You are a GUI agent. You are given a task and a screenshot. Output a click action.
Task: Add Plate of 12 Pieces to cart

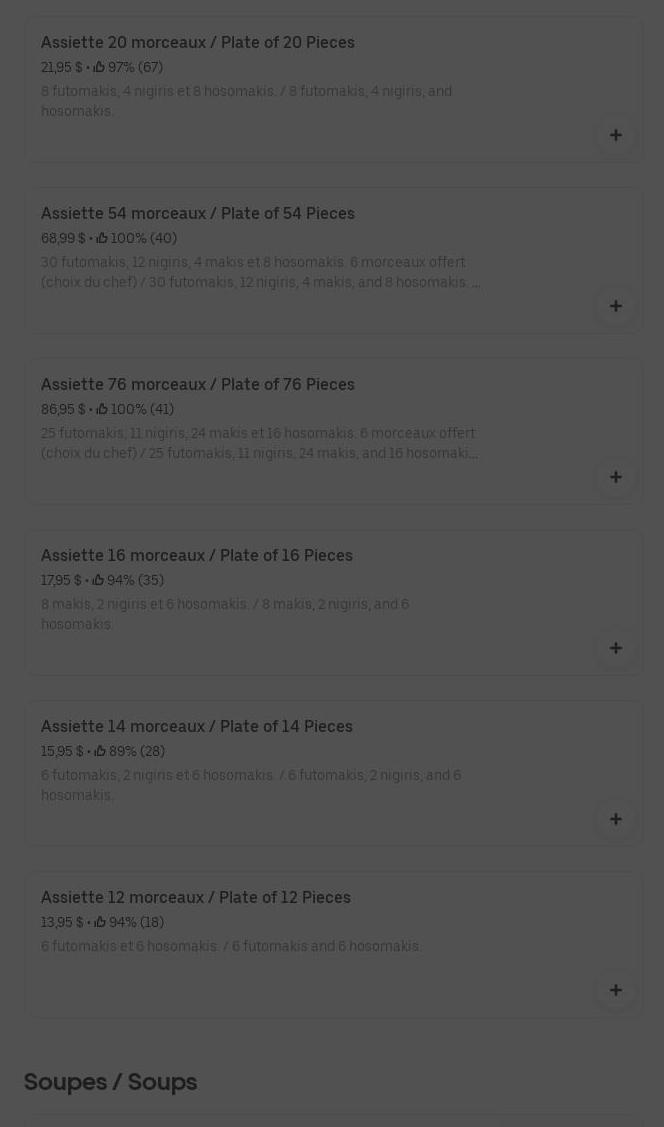[x=616, y=990]
